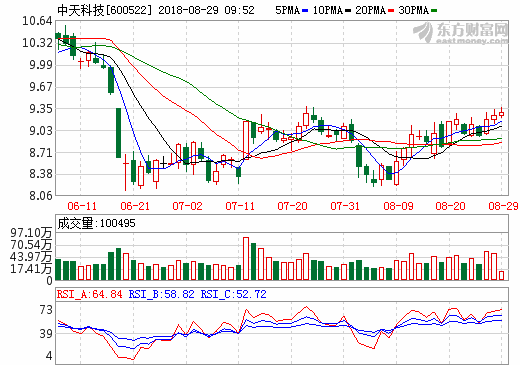520x365 pixels.
Task: Click the last small red volume bar on 08-29
Action: point(502,275)
